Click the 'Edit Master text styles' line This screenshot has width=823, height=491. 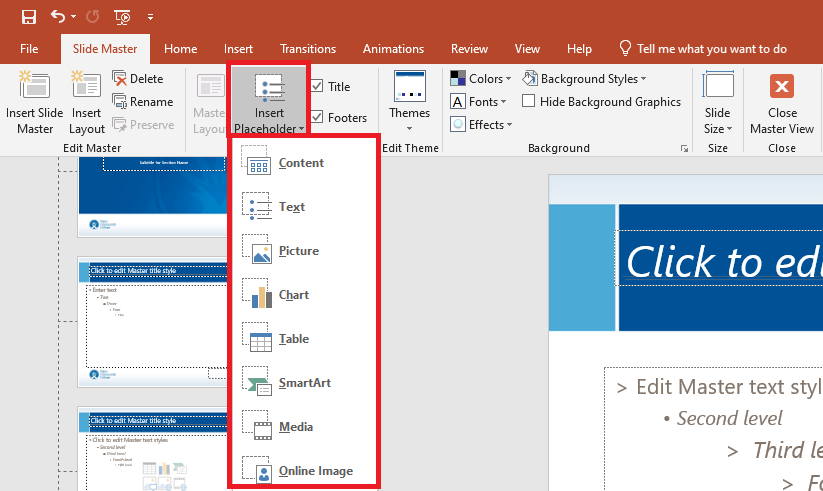(x=729, y=388)
